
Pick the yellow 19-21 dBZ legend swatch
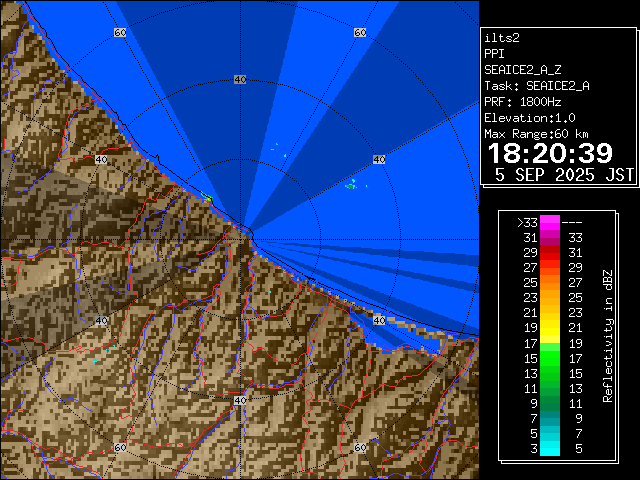(550, 328)
